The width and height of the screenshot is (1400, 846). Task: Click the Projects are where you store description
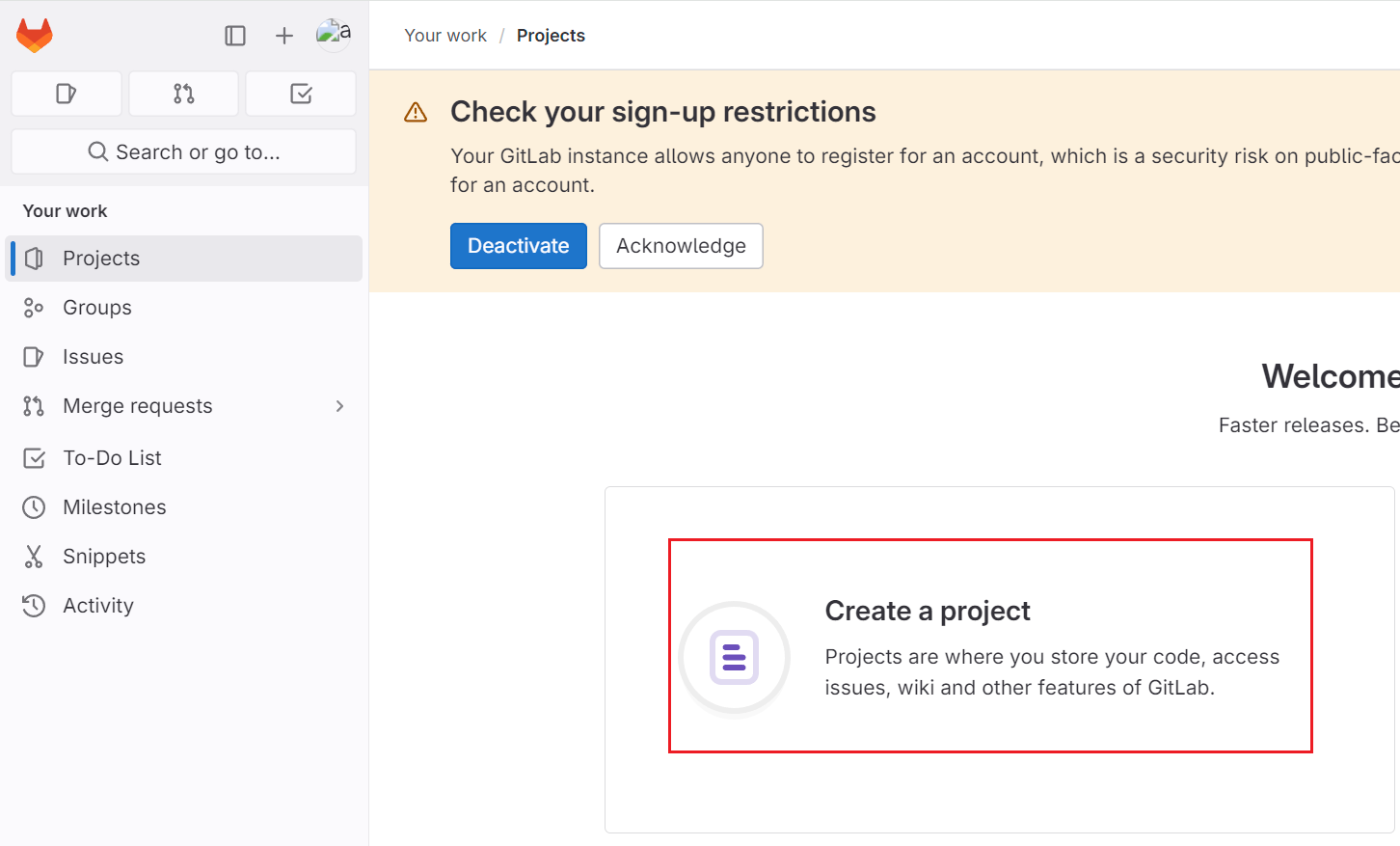point(1052,672)
